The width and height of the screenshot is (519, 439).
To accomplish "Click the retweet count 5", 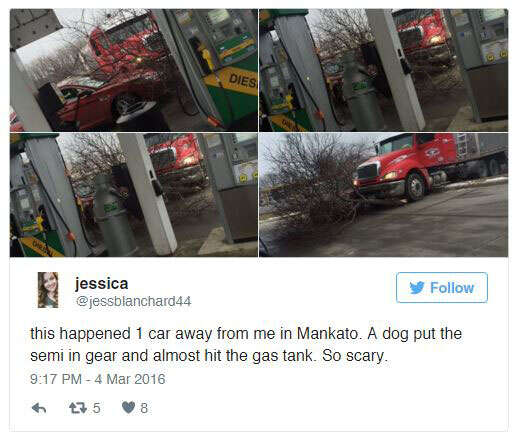I will [96, 408].
